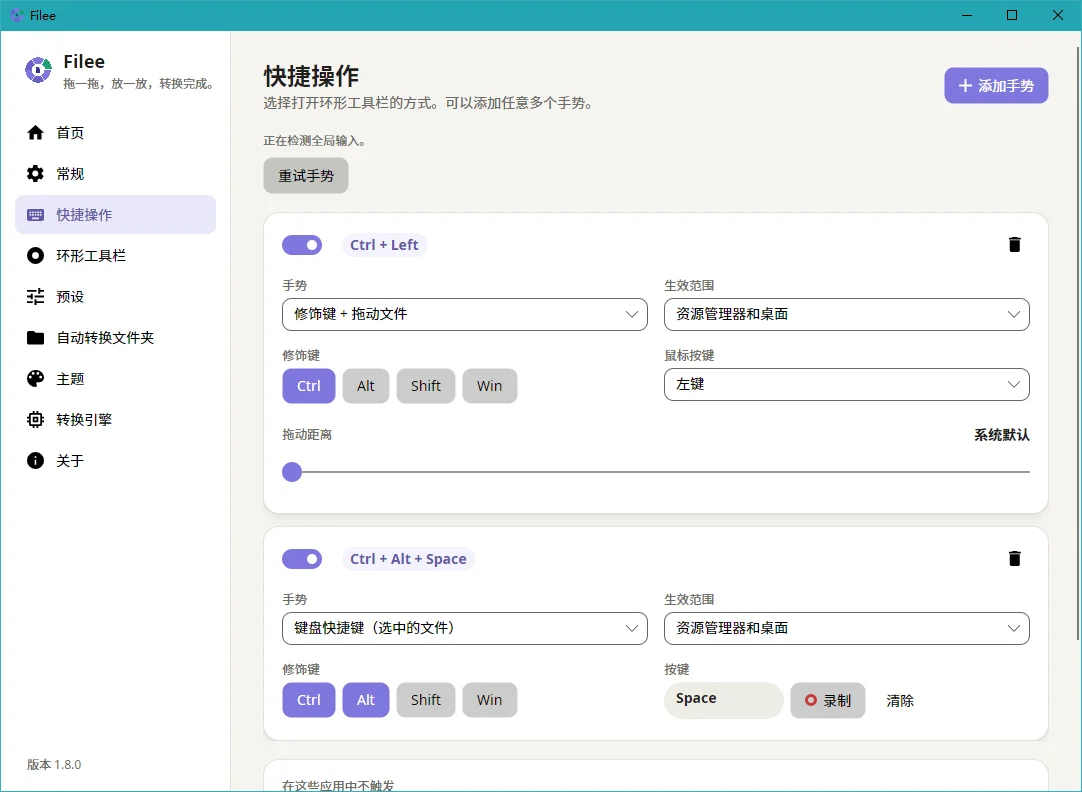Click the 拖动距离 slider handle
Screen dimensions: 1082x792
pos(292,472)
